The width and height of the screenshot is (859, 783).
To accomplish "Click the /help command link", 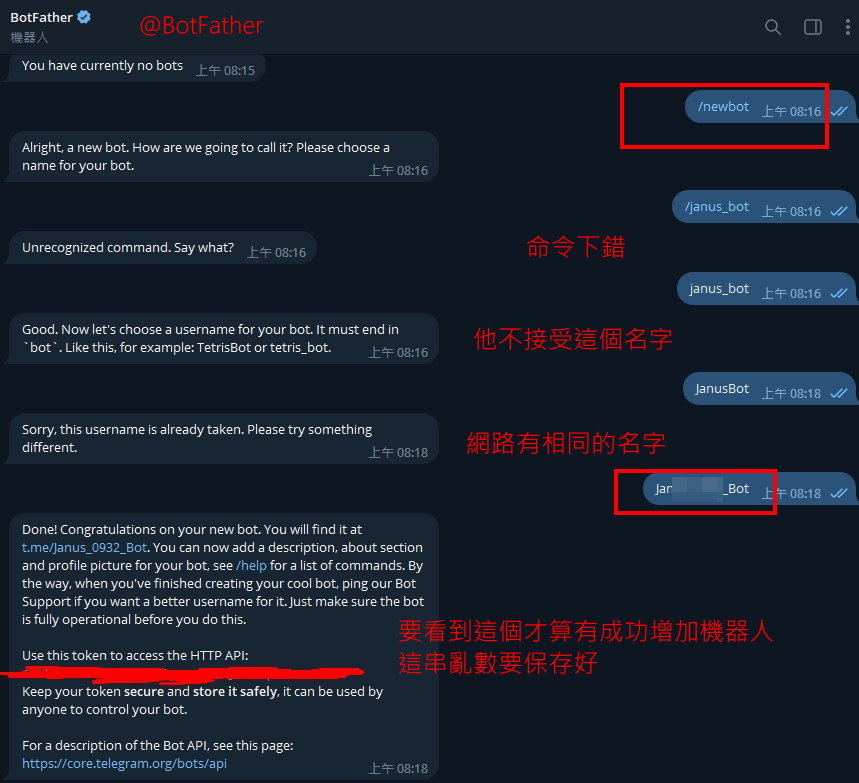I will (x=251, y=565).
